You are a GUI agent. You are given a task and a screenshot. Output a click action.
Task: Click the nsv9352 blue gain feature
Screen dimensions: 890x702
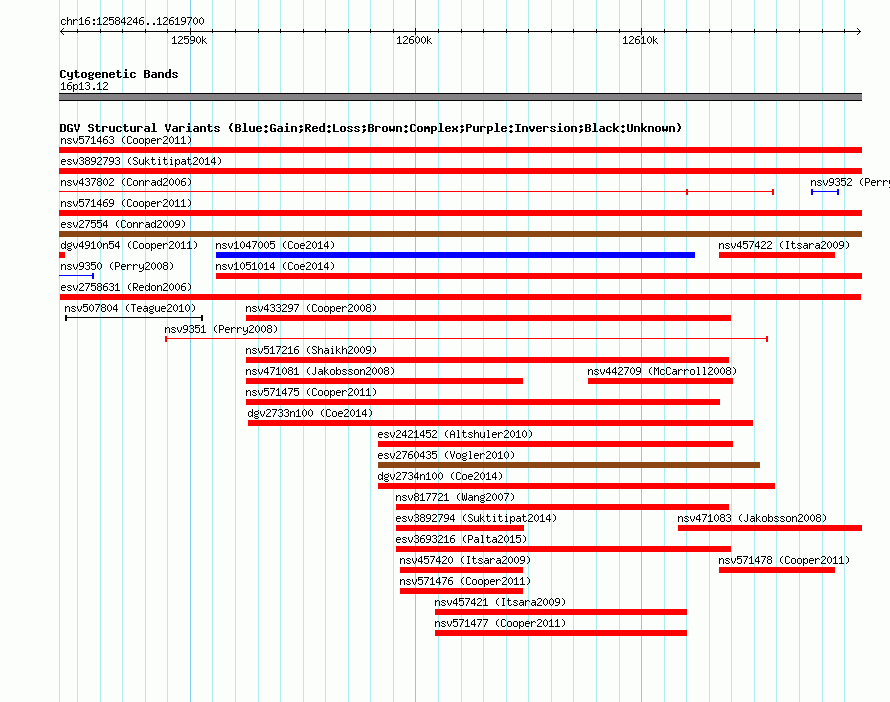point(825,192)
